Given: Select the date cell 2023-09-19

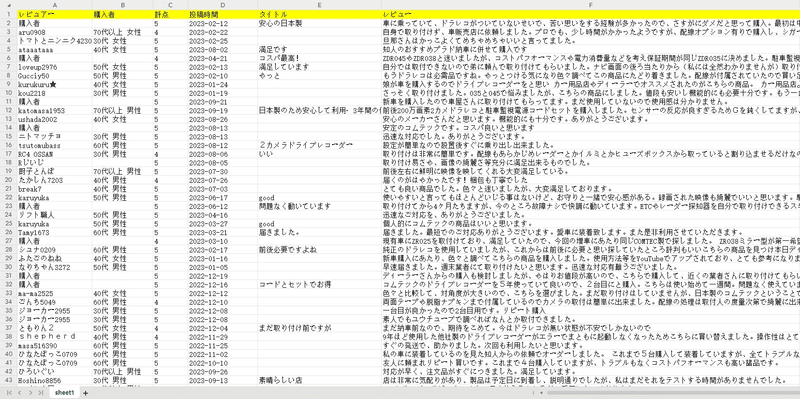Looking at the screenshot, I should pyautogui.click(x=222, y=110).
